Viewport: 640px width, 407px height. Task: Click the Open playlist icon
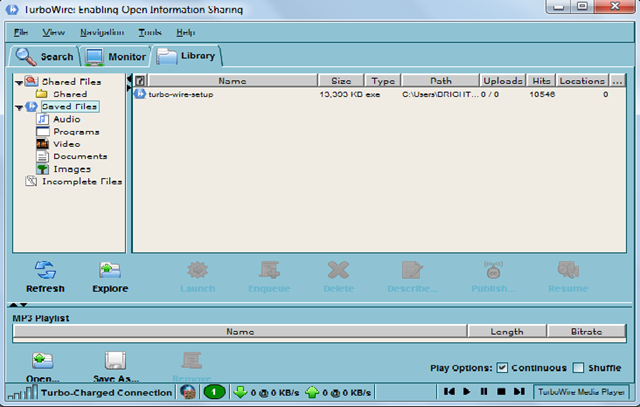[x=43, y=361]
